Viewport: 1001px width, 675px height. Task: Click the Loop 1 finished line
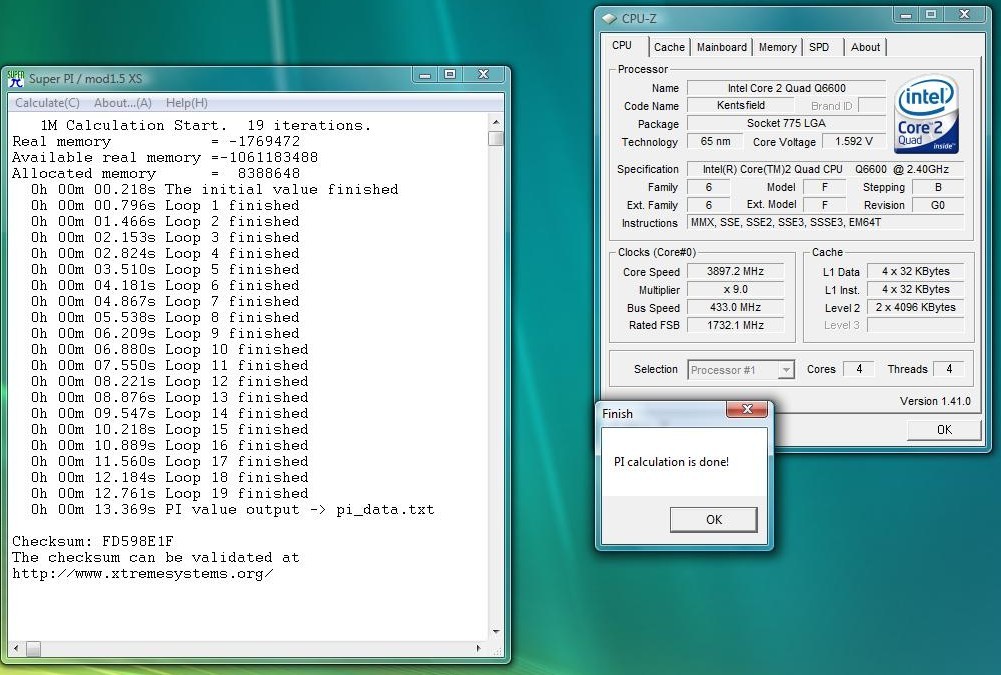(x=165, y=206)
